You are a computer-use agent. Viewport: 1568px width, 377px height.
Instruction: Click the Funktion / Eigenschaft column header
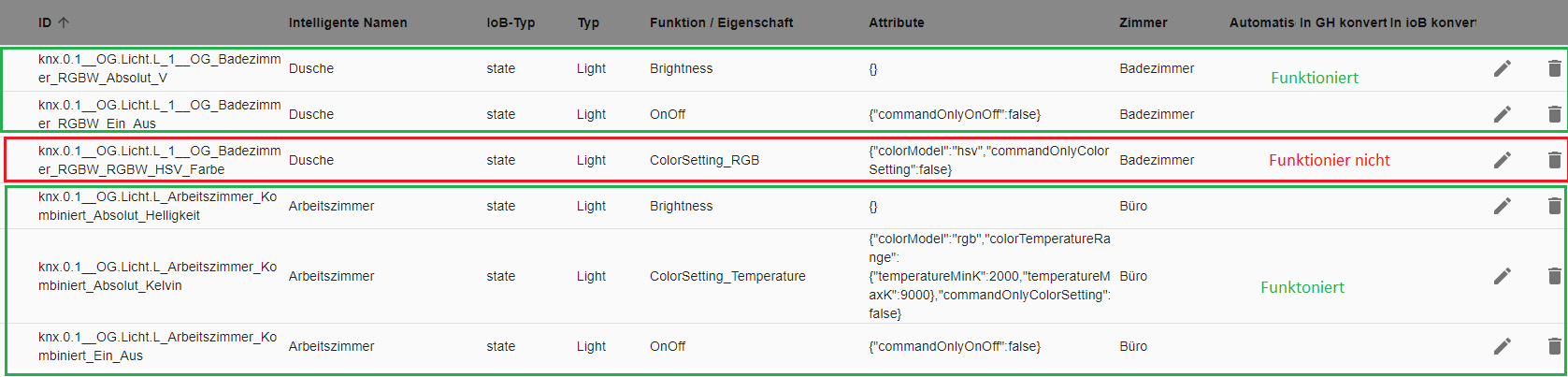pos(721,22)
